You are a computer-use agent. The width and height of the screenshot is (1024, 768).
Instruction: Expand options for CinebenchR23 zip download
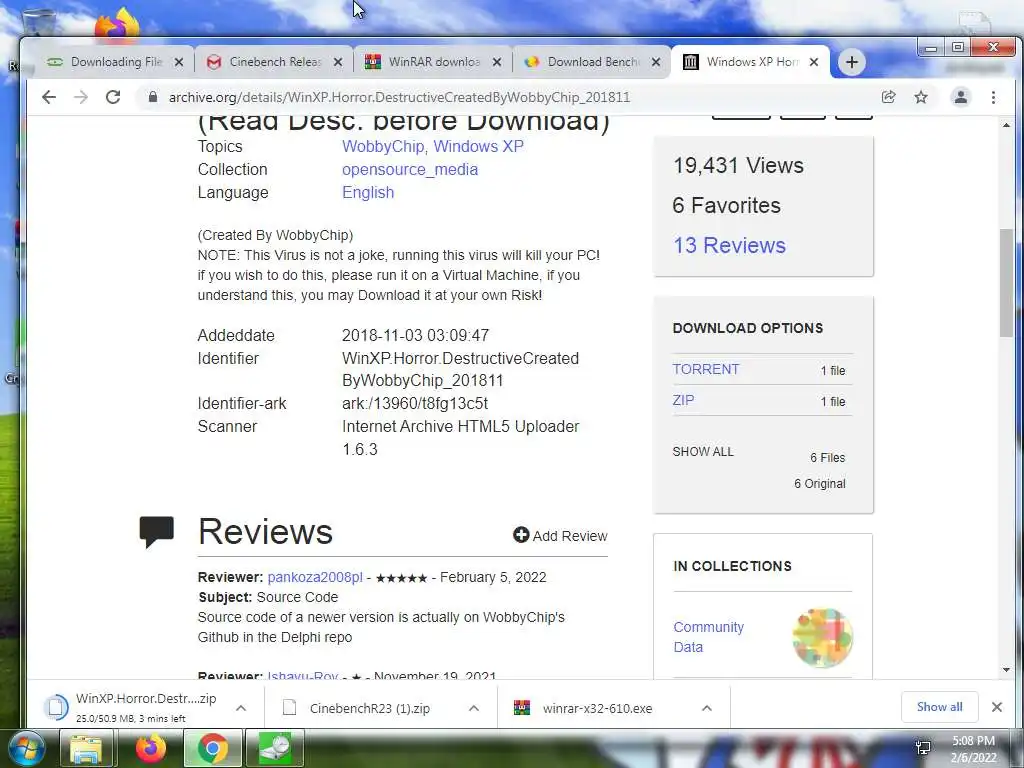point(474,708)
